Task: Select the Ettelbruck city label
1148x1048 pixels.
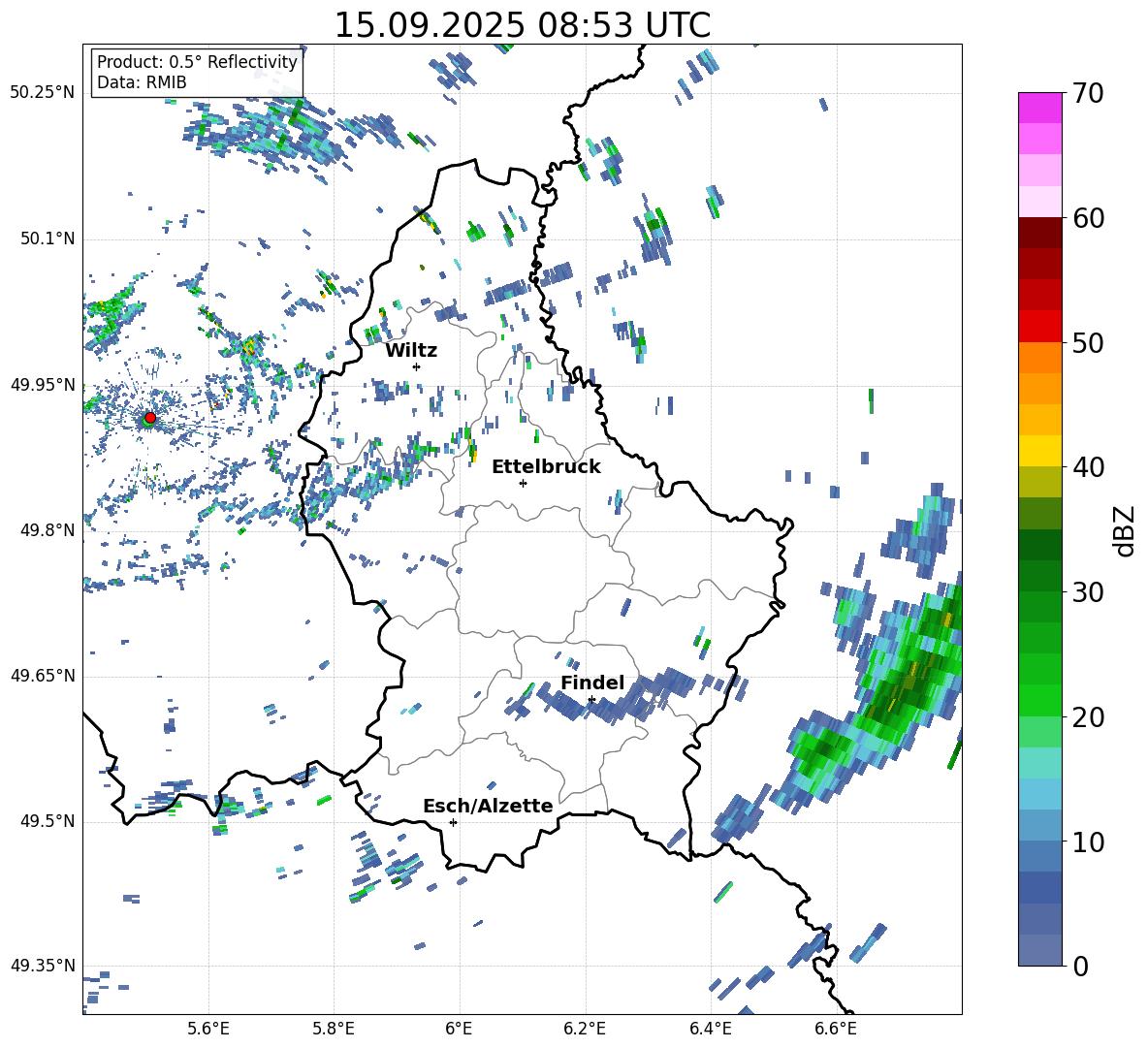Action: tap(546, 467)
